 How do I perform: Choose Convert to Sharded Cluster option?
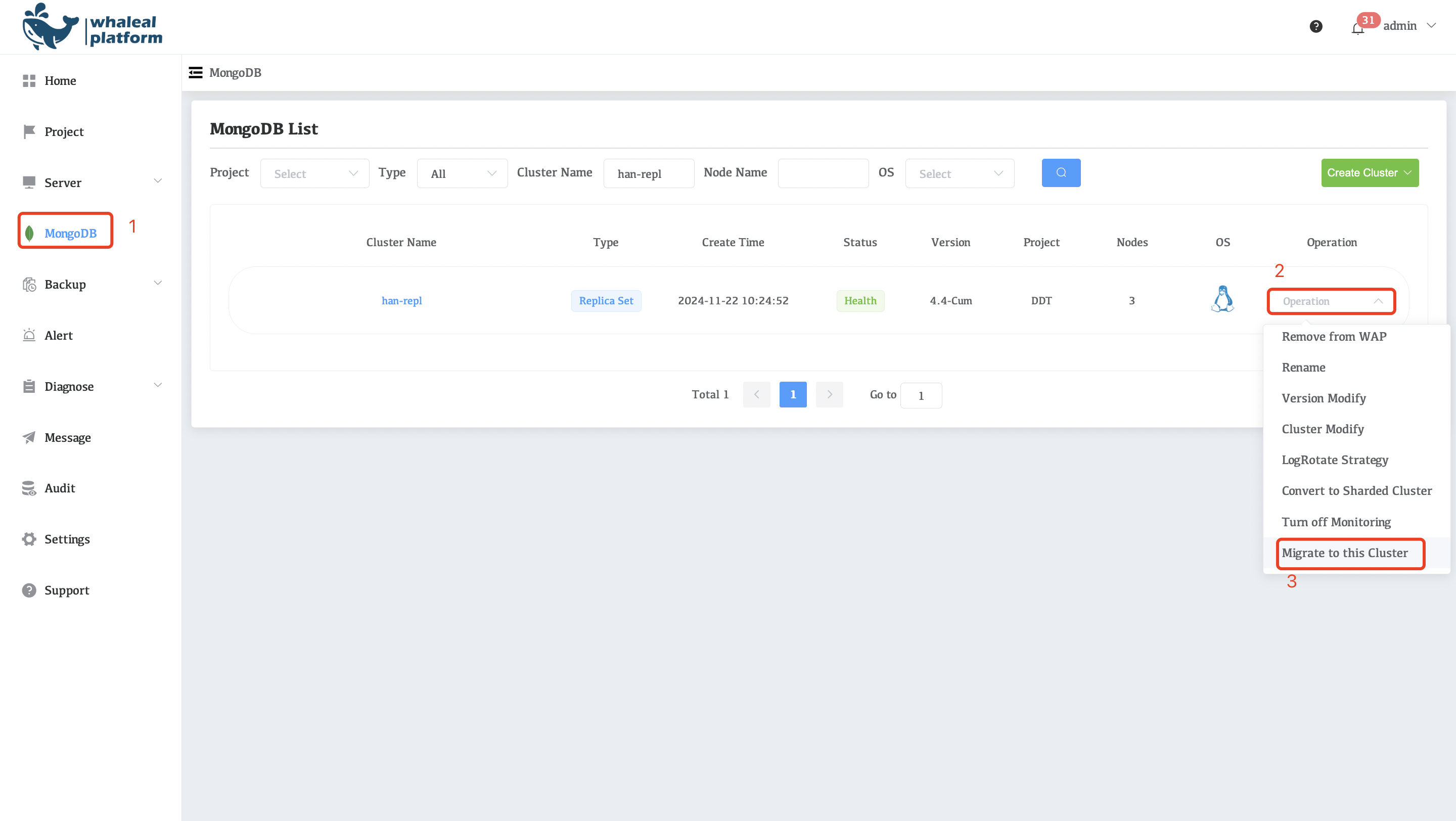pyautogui.click(x=1356, y=491)
